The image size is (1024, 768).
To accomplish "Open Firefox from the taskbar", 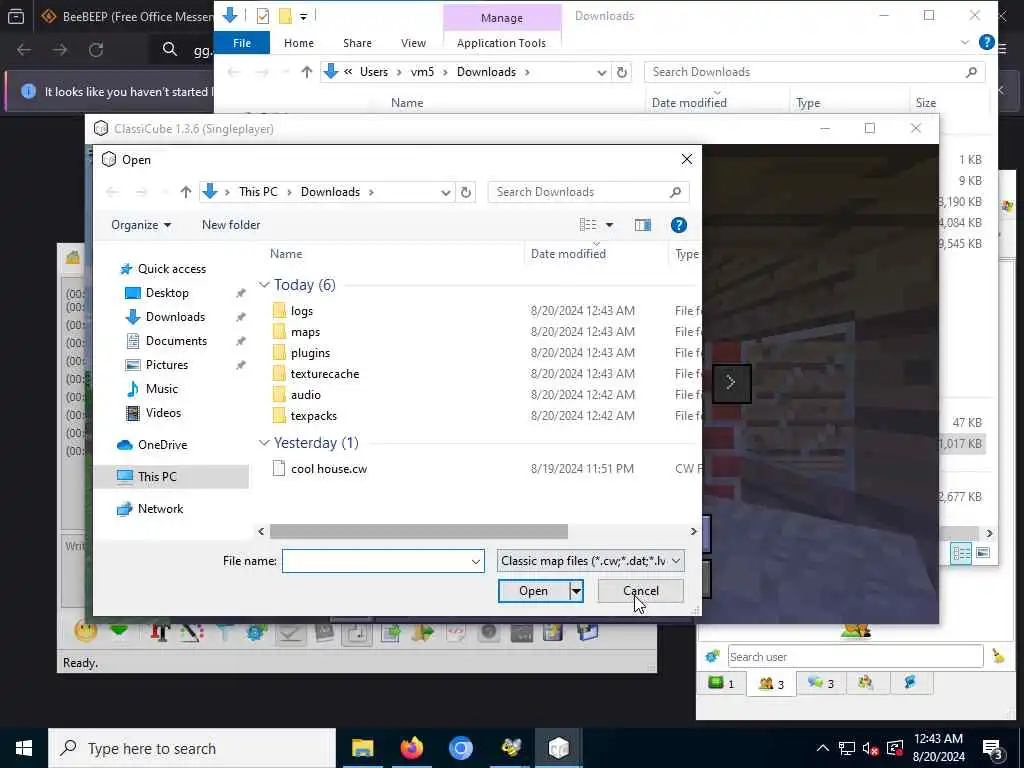I will pyautogui.click(x=411, y=748).
